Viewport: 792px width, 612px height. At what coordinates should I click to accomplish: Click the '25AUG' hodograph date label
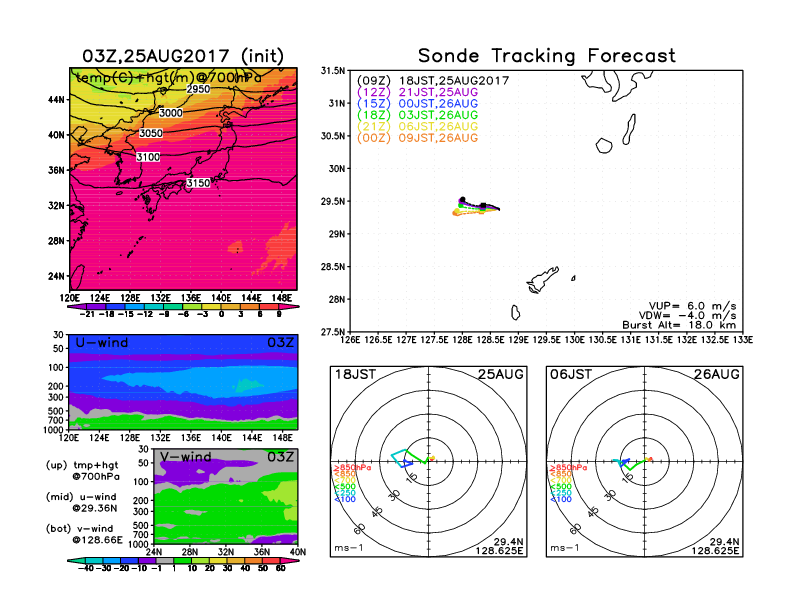[501, 374]
